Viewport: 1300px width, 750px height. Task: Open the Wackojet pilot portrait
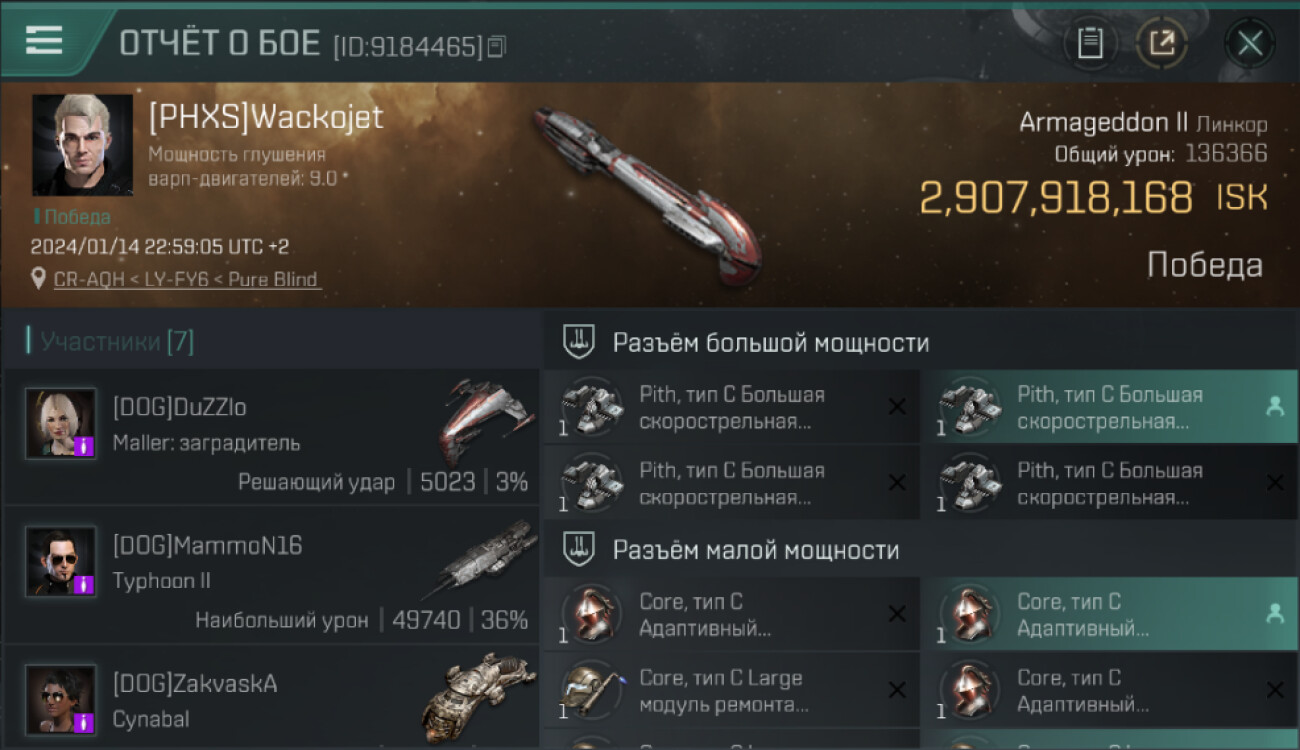pyautogui.click(x=82, y=145)
